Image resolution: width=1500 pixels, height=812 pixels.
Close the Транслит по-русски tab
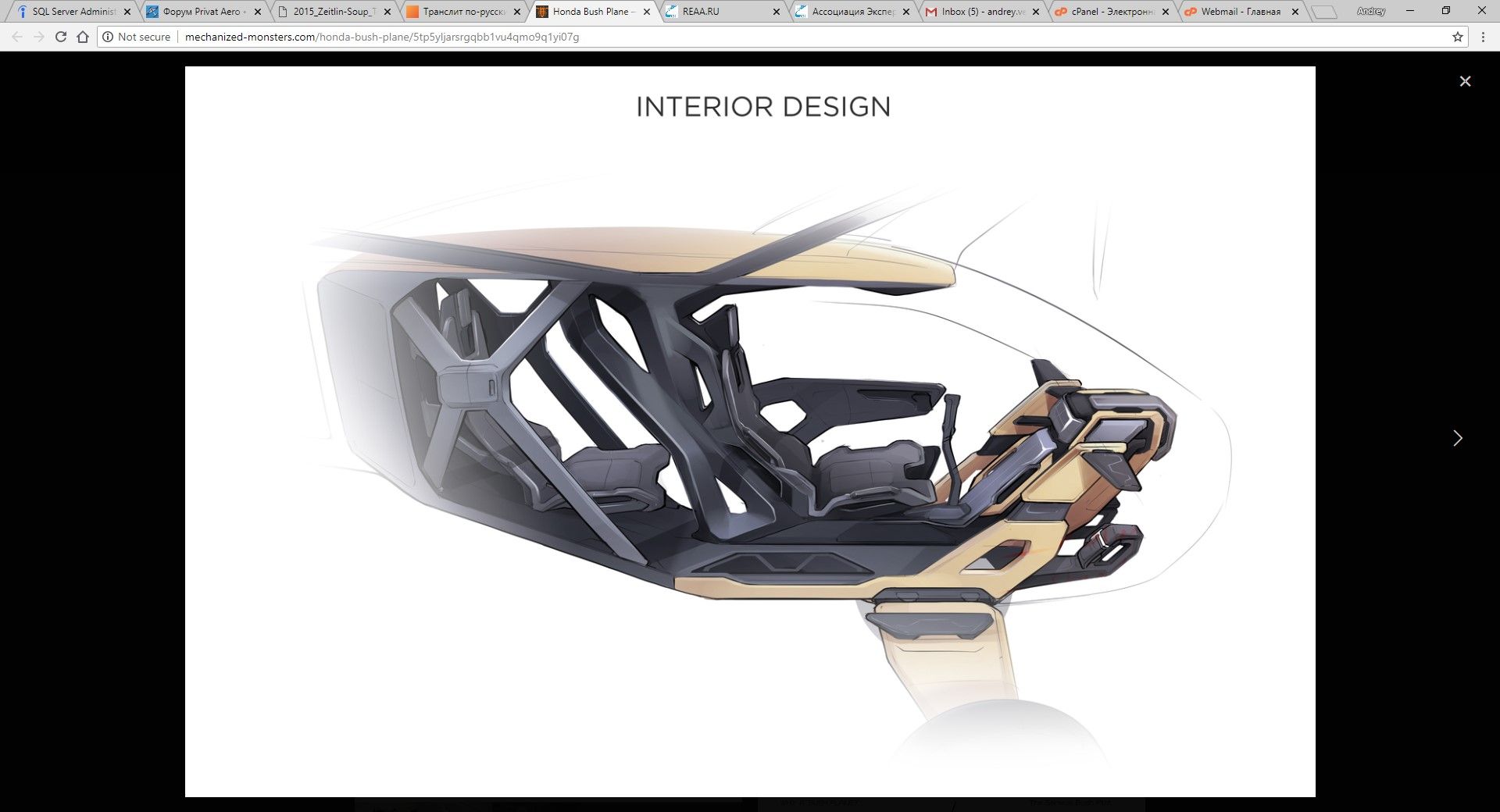pos(516,12)
